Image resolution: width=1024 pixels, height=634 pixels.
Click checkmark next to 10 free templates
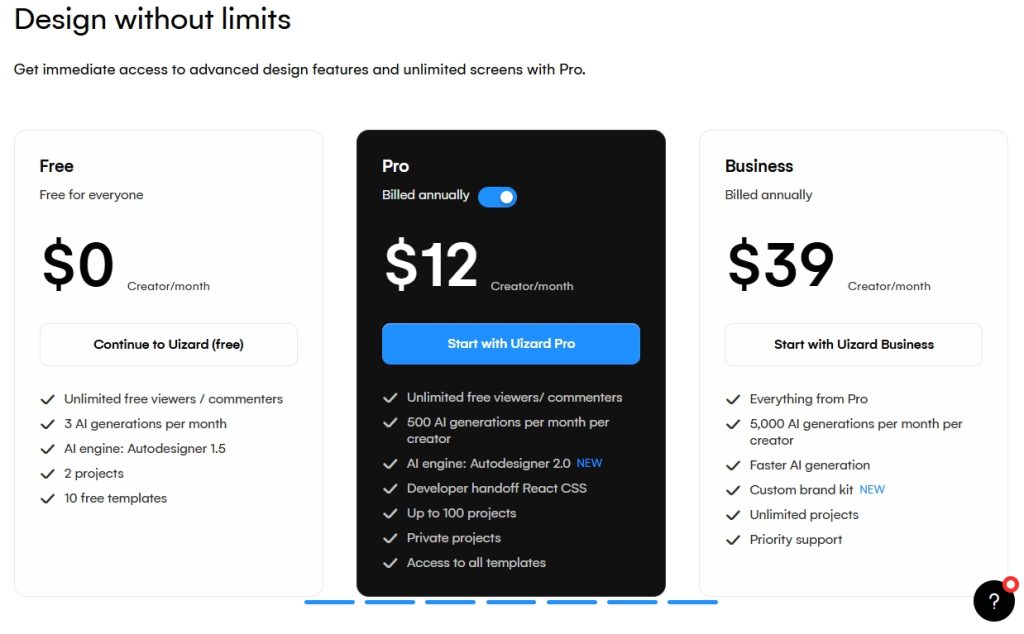point(48,499)
